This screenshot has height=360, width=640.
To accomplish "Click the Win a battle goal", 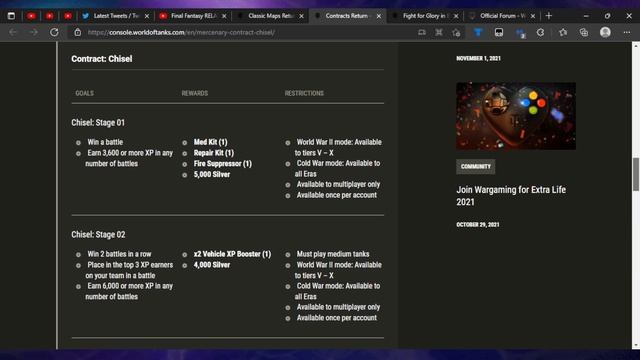I will click(105, 142).
